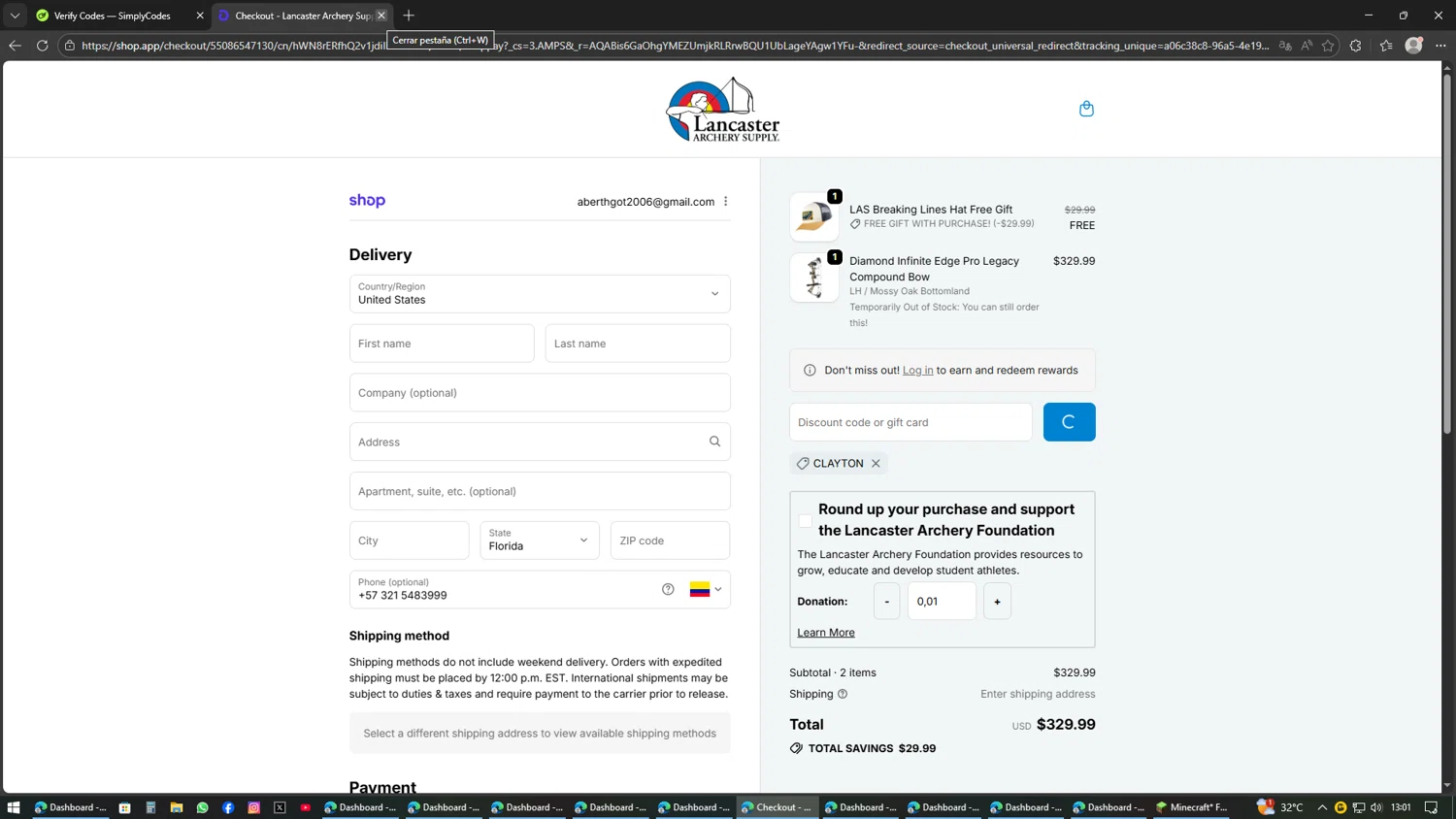
Task: Click the Diamond Infinite Edge bow thumbnail
Action: pos(813,278)
